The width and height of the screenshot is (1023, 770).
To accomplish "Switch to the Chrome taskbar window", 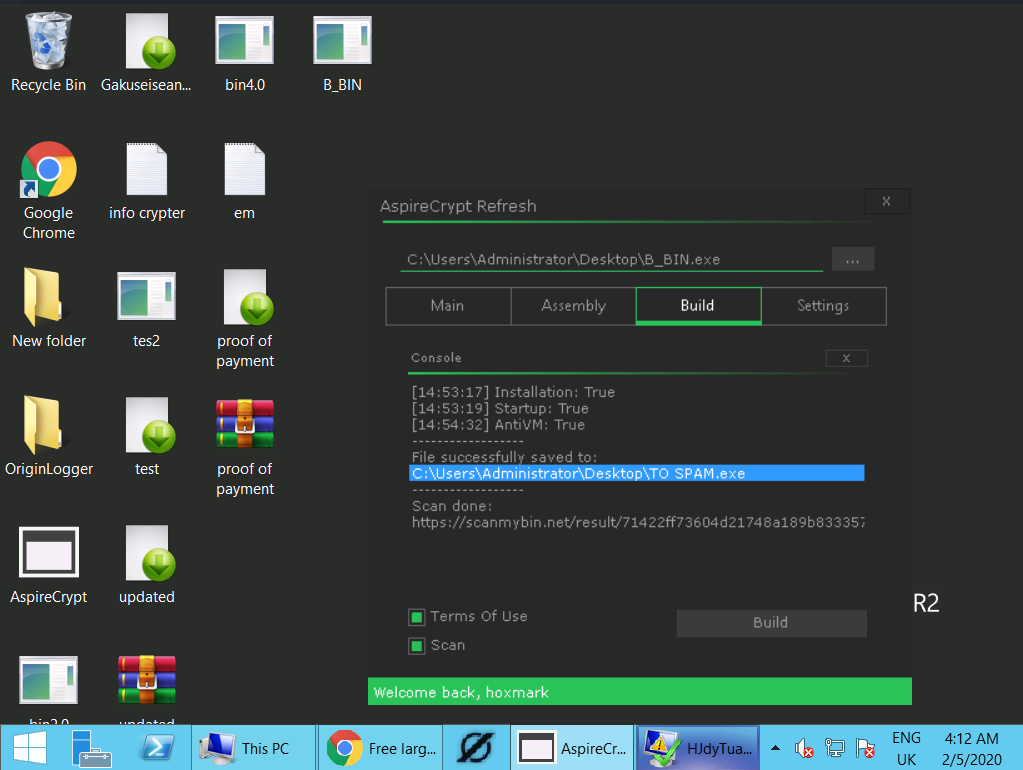I will [x=382, y=748].
